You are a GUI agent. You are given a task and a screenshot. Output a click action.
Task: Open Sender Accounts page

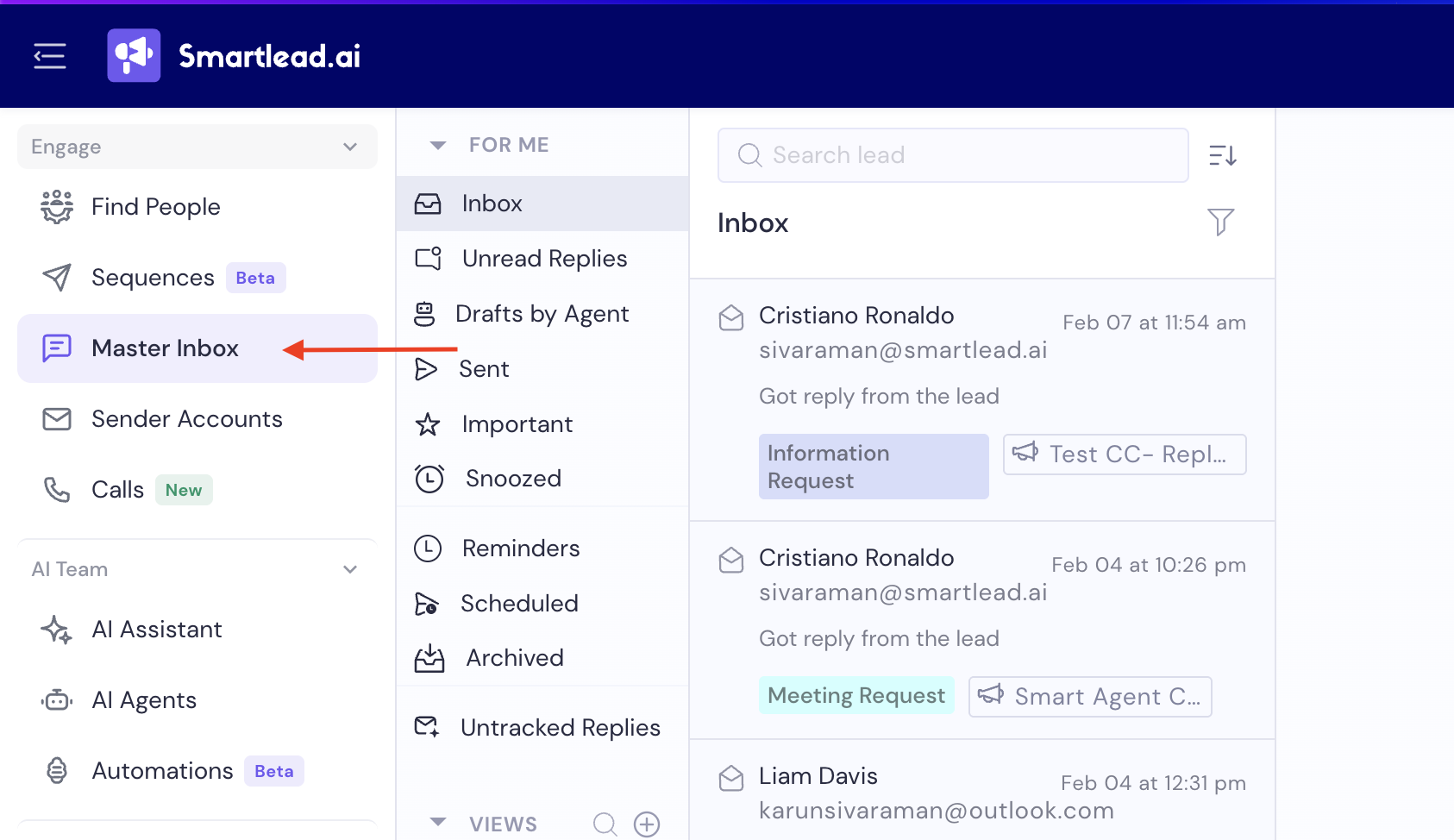point(197,419)
